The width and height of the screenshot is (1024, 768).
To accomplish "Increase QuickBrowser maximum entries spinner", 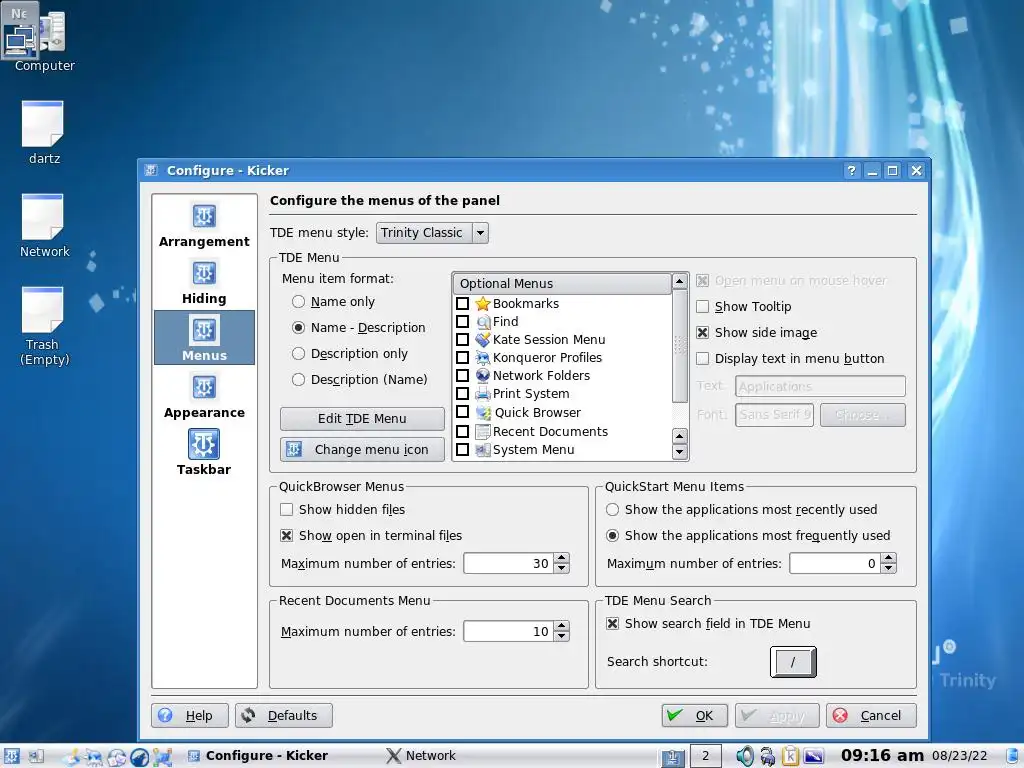I will click(562, 558).
